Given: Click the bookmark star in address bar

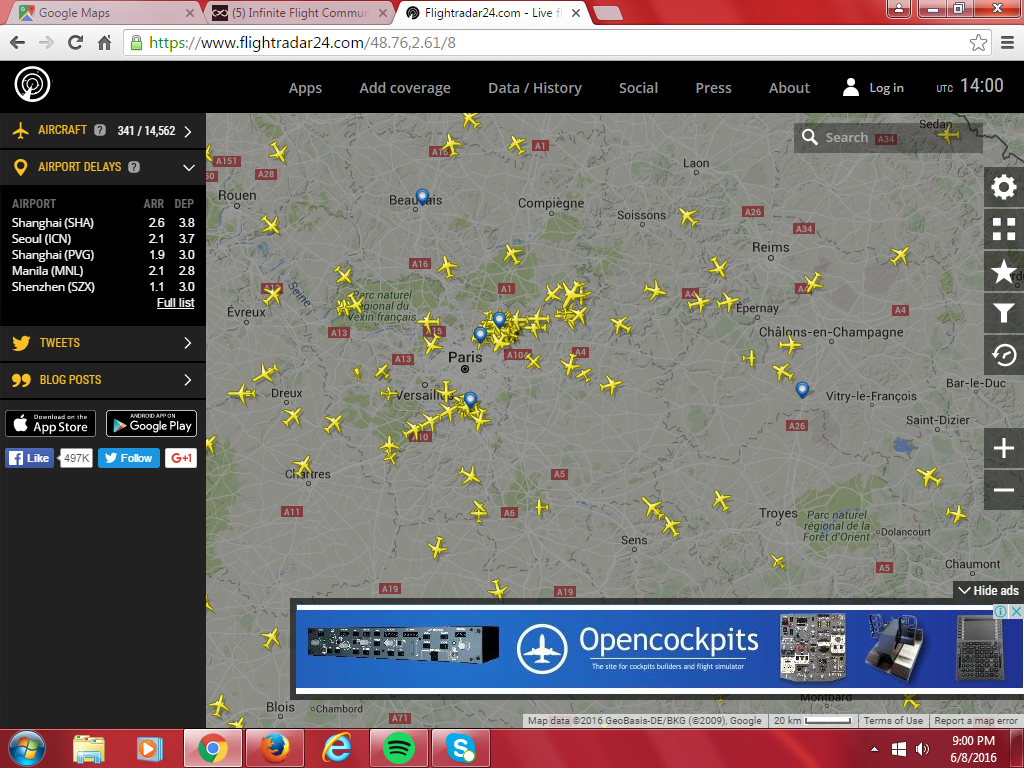Looking at the screenshot, I should [x=978, y=43].
